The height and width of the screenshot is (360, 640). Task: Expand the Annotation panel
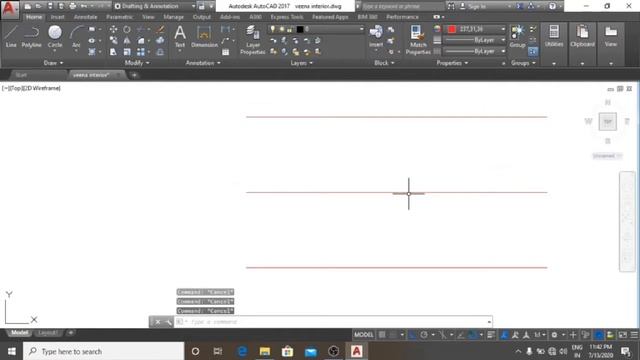point(203,63)
